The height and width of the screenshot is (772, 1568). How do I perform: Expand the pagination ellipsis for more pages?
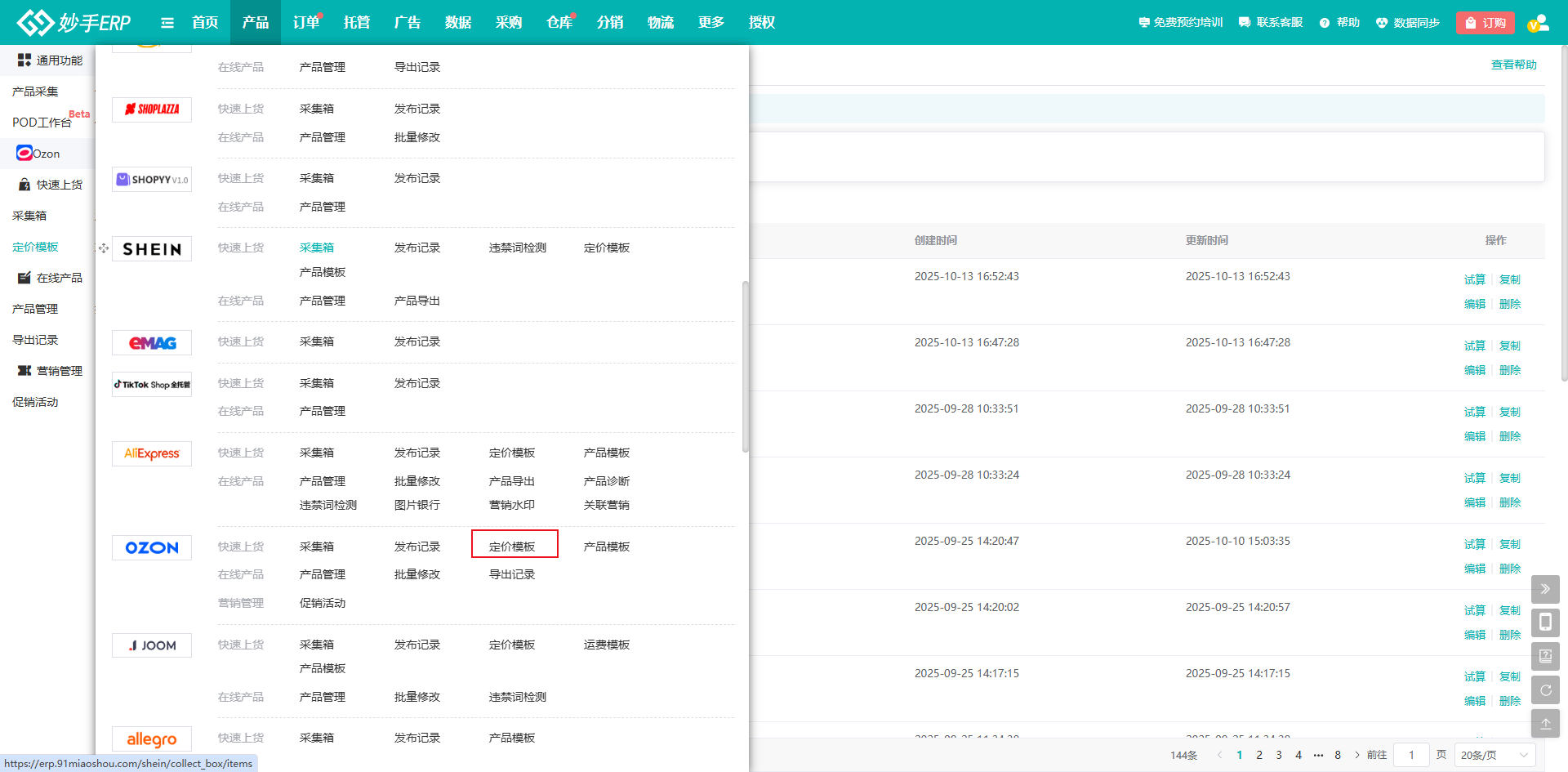pyautogui.click(x=1318, y=755)
